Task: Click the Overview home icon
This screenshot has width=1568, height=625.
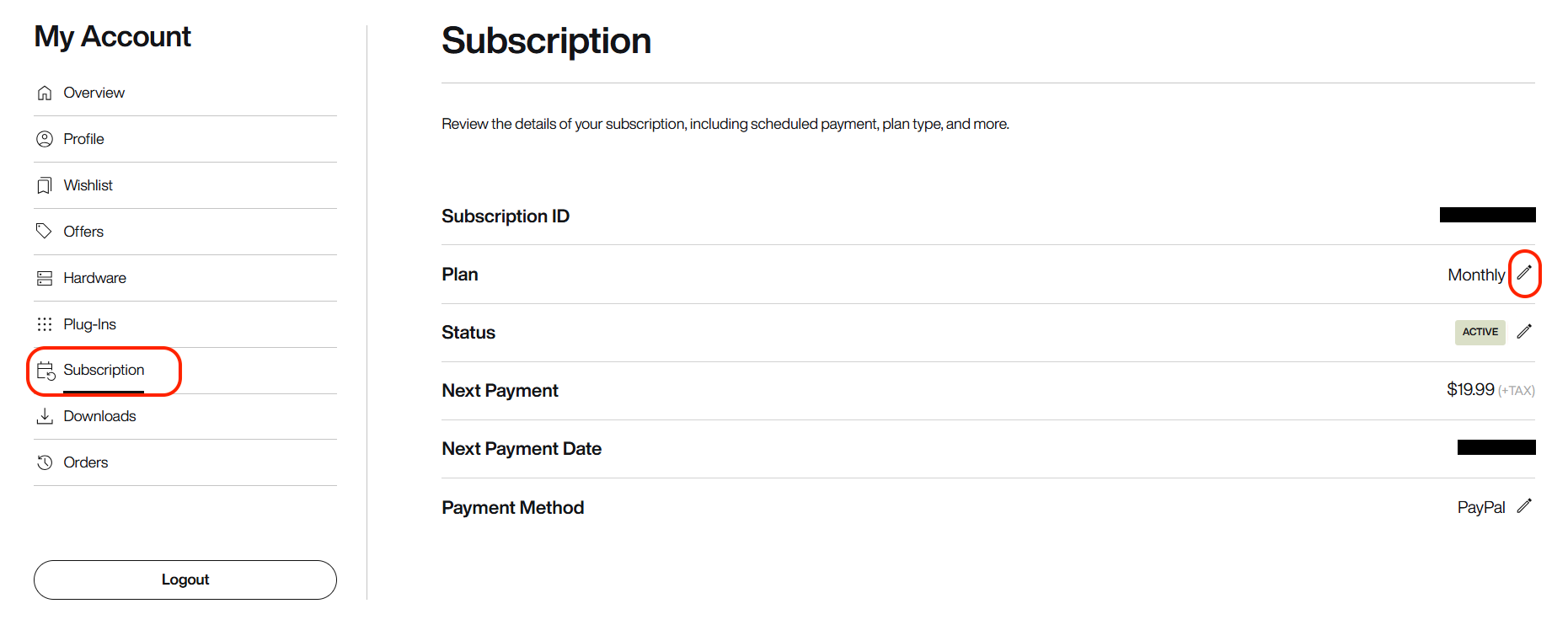Action: point(45,93)
